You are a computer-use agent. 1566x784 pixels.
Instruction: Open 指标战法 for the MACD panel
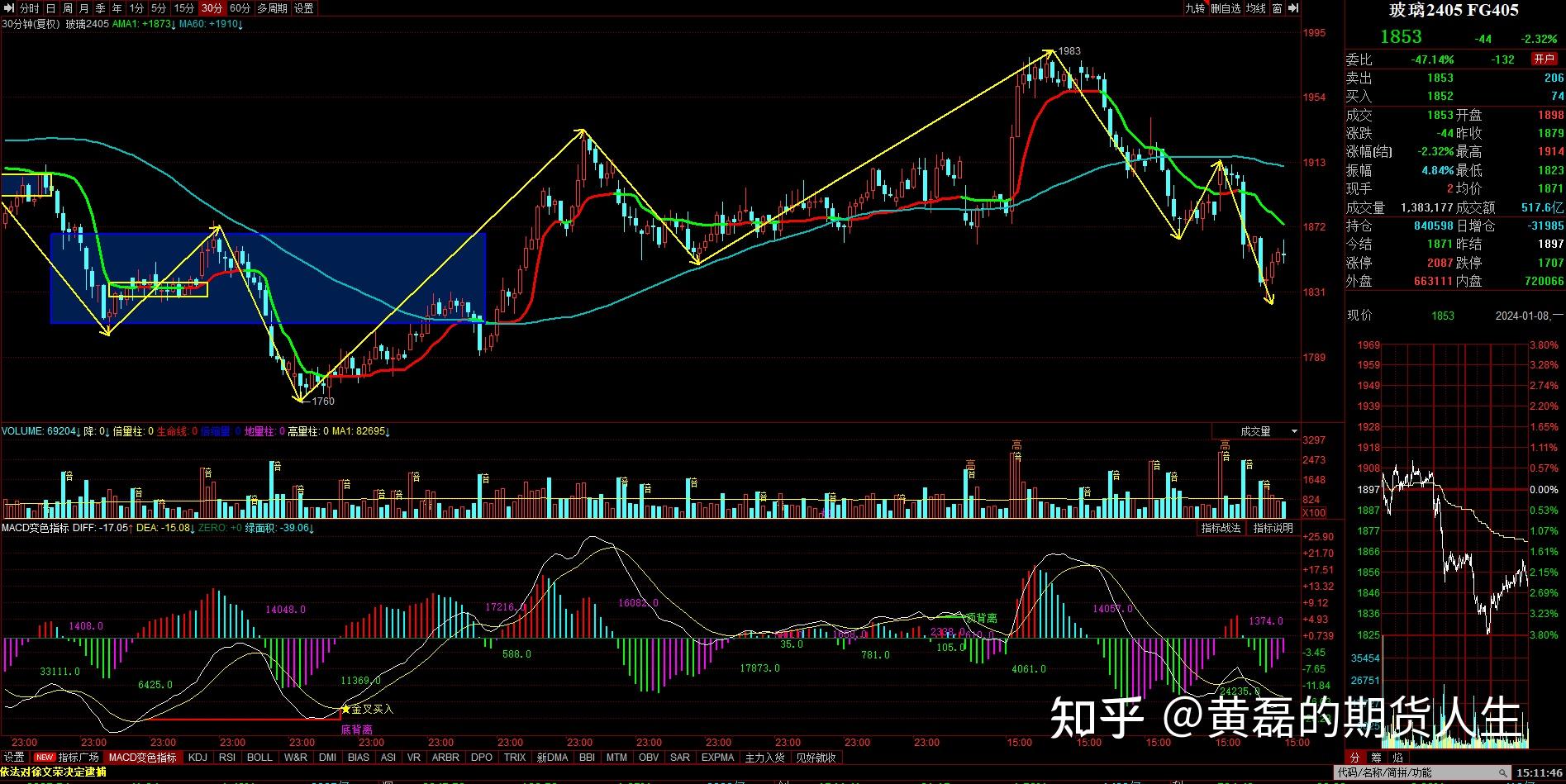pyautogui.click(x=1221, y=528)
